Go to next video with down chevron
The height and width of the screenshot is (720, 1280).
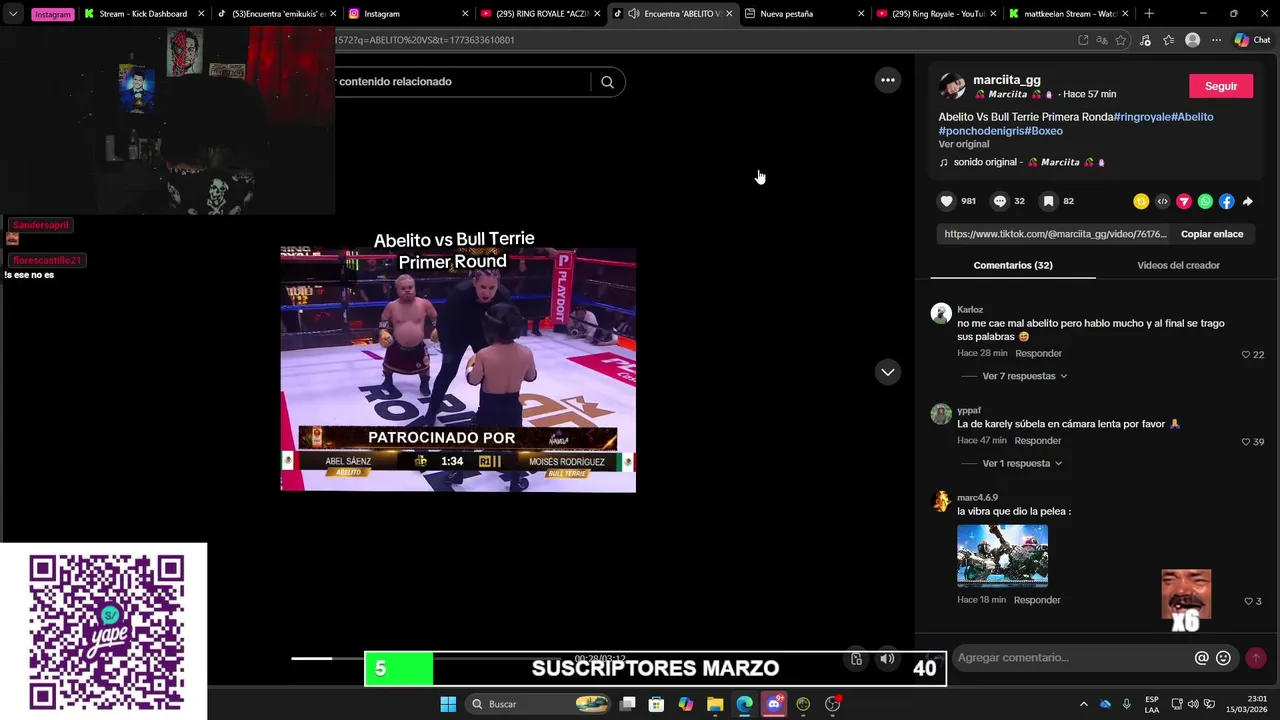coord(888,372)
